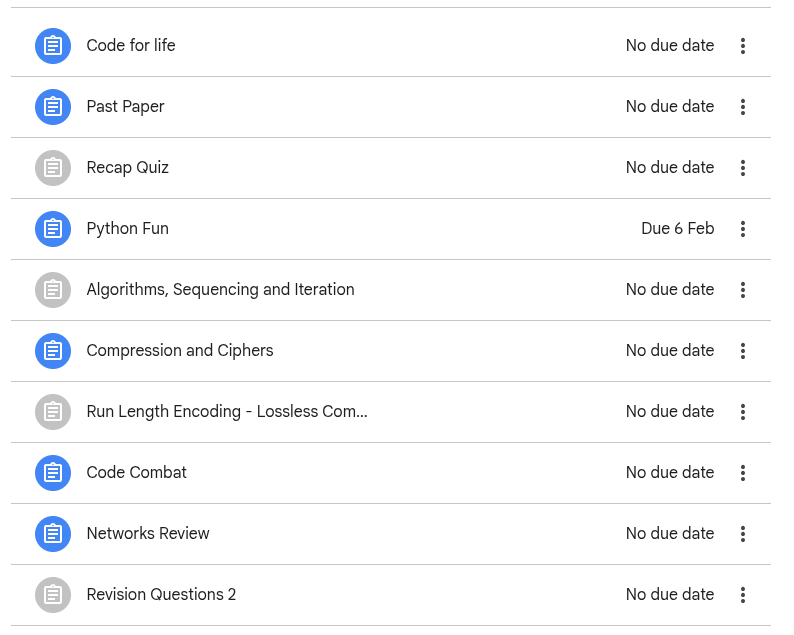The width and height of the screenshot is (794, 635).
Task: Open more options for Recap Quiz
Action: (743, 168)
